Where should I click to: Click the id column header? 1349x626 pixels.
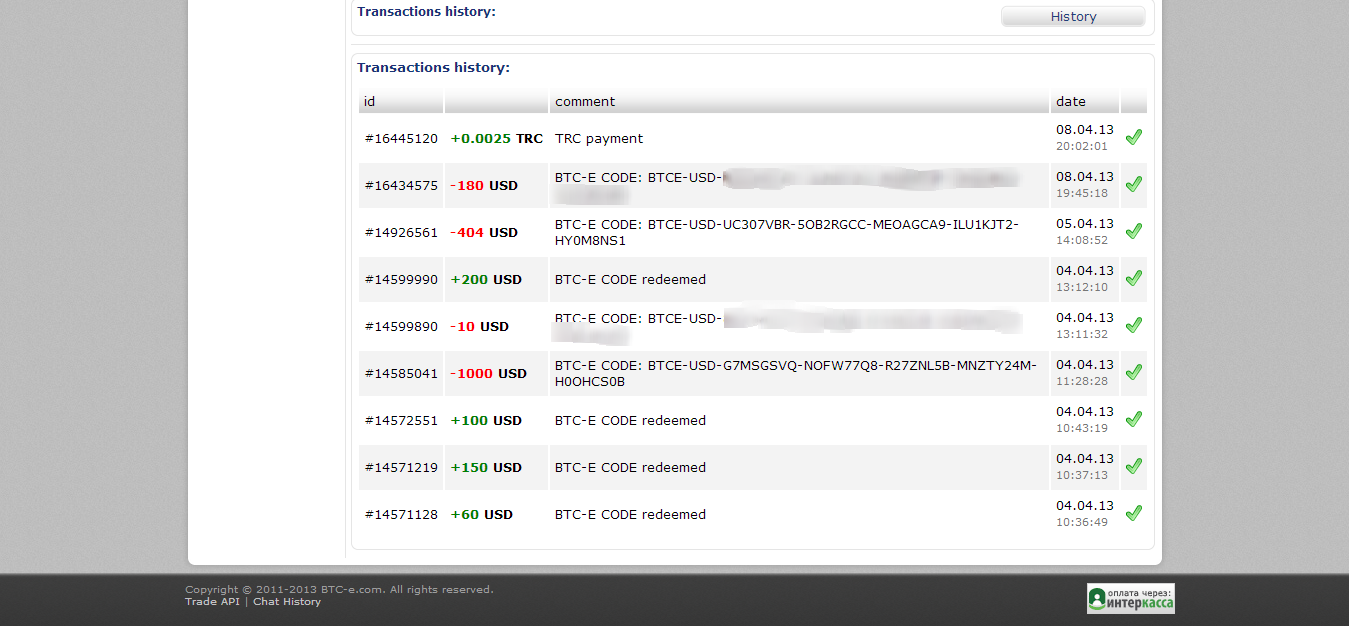(401, 101)
